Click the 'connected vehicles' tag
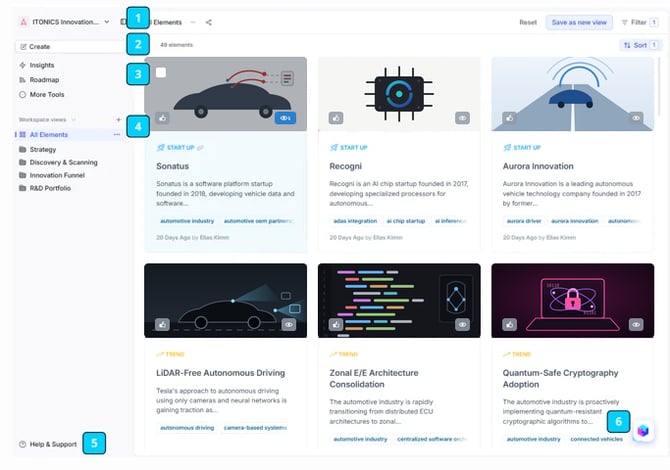 tap(597, 439)
